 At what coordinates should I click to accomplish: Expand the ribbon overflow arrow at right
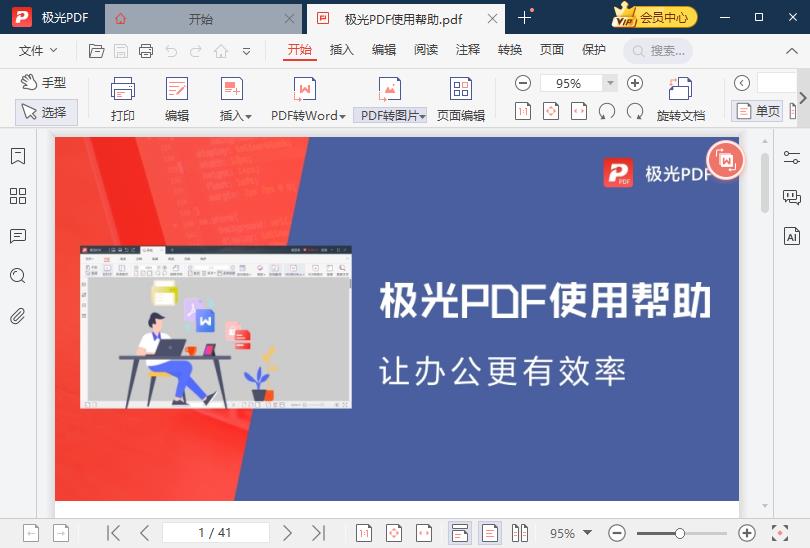tap(802, 98)
